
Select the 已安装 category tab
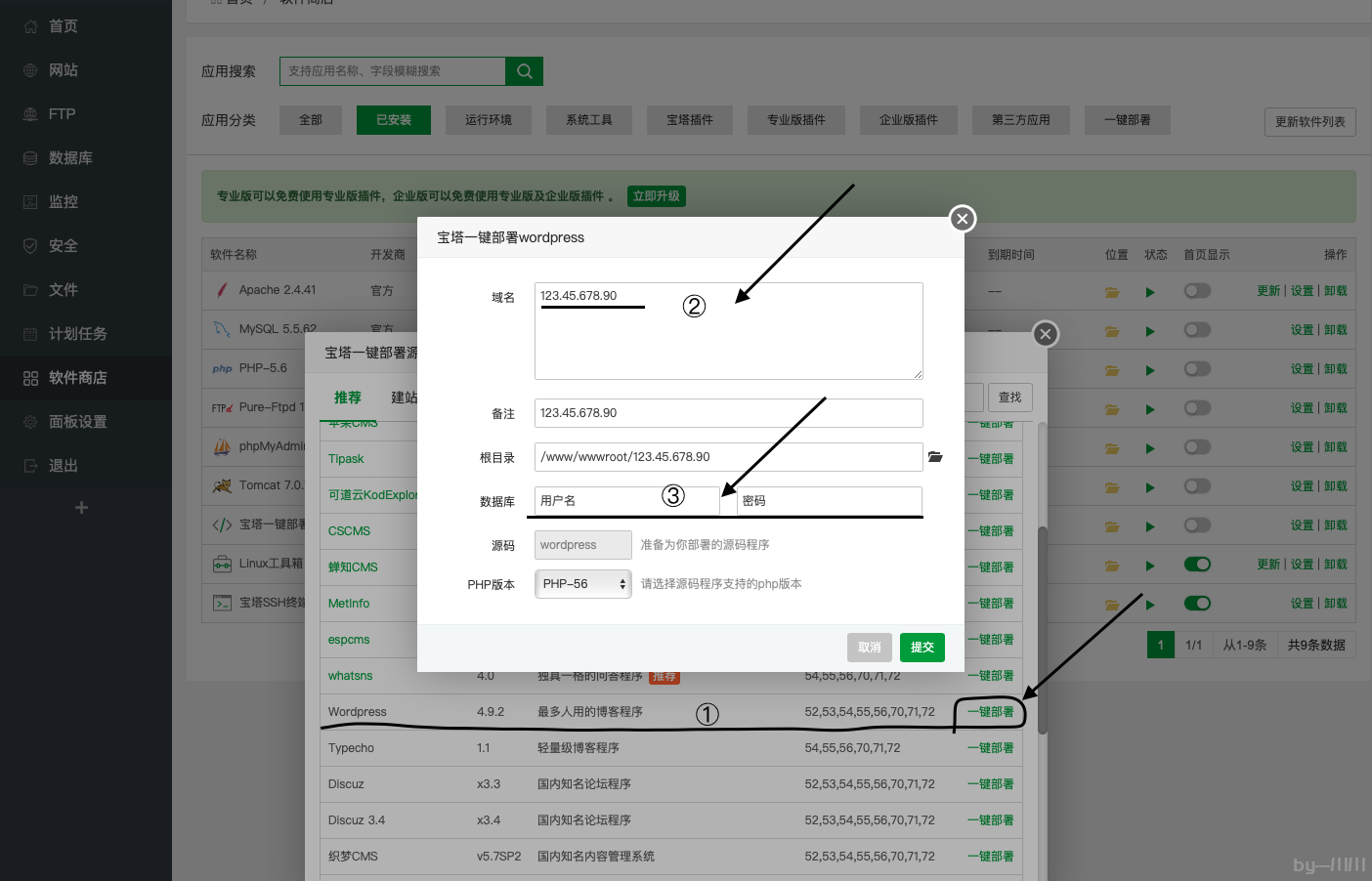[394, 120]
